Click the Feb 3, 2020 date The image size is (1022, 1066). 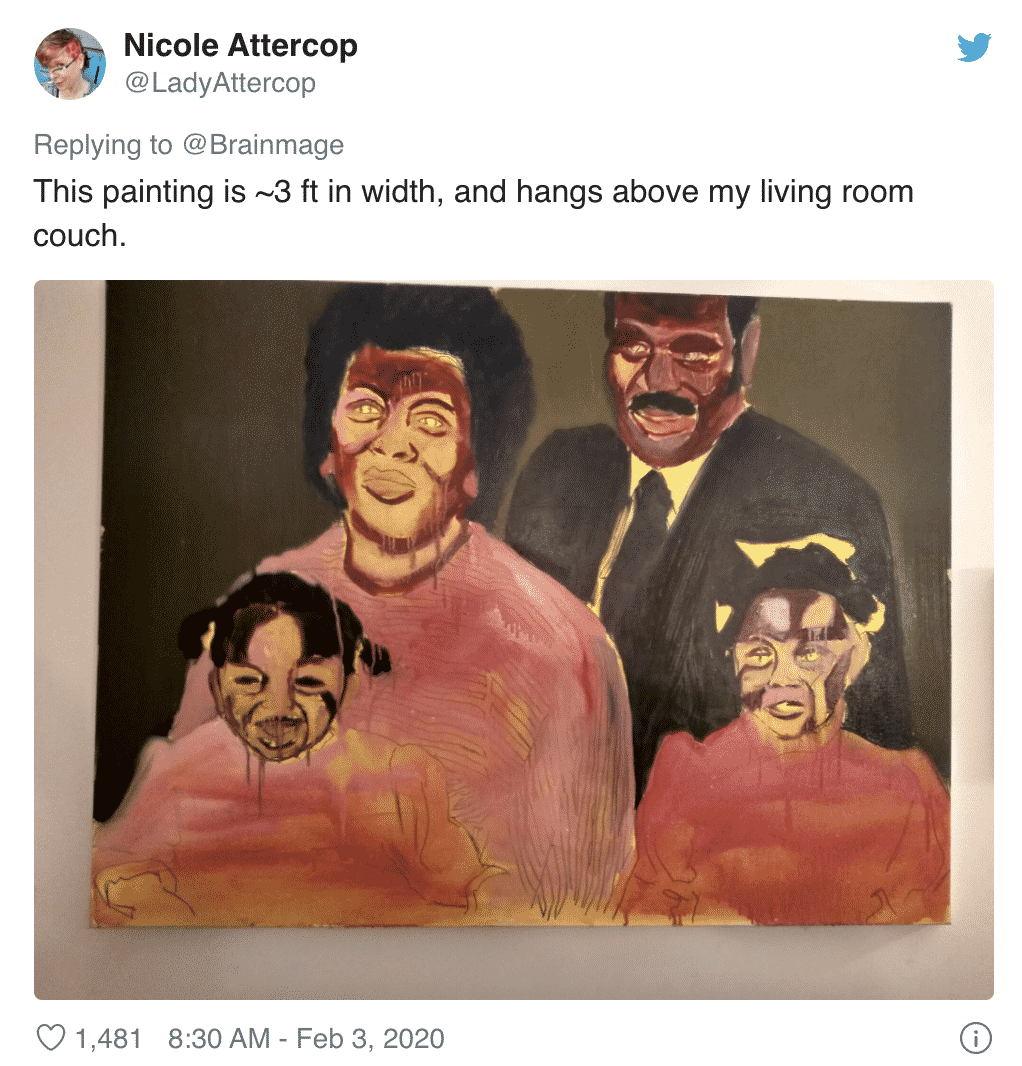(x=371, y=1038)
